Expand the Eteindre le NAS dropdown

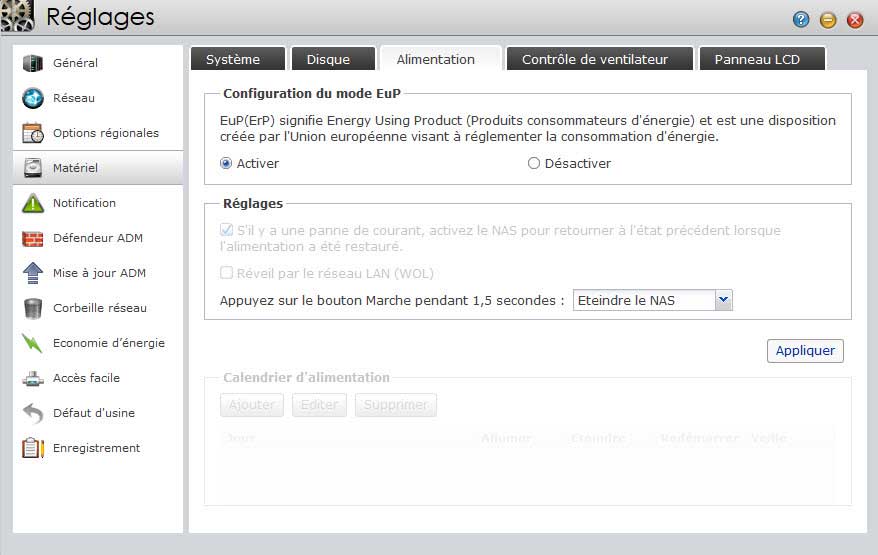coord(724,300)
